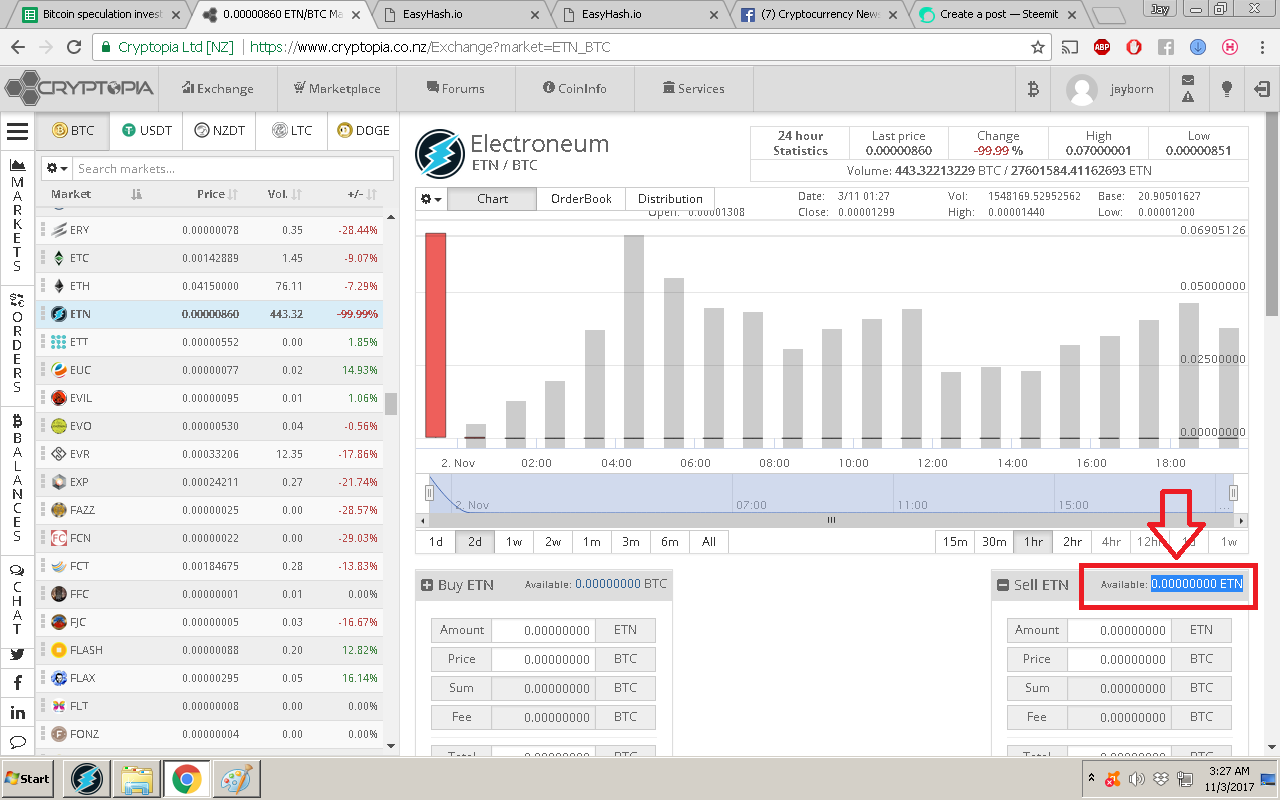Viewport: 1280px width, 800px height.
Task: Select the All chart range
Action: tap(709, 542)
